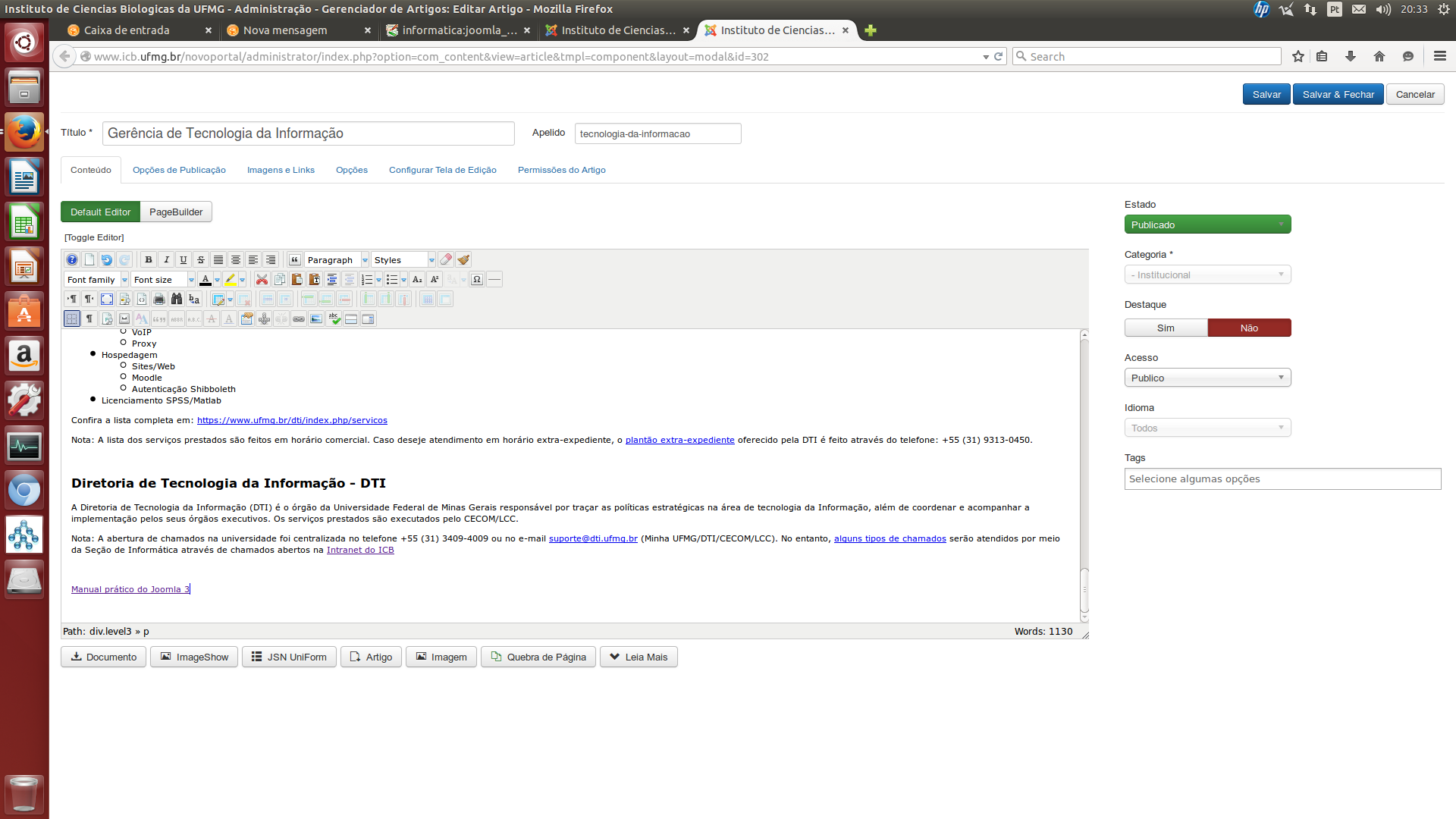1456x819 pixels.
Task: Click the Salvar & Fechar button
Action: pyautogui.click(x=1338, y=95)
